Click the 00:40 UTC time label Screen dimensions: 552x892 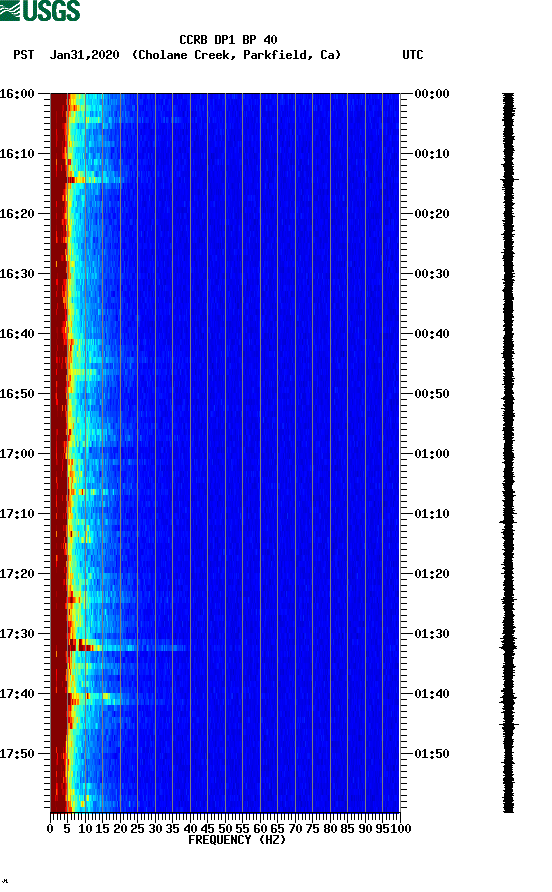pyautogui.click(x=432, y=334)
